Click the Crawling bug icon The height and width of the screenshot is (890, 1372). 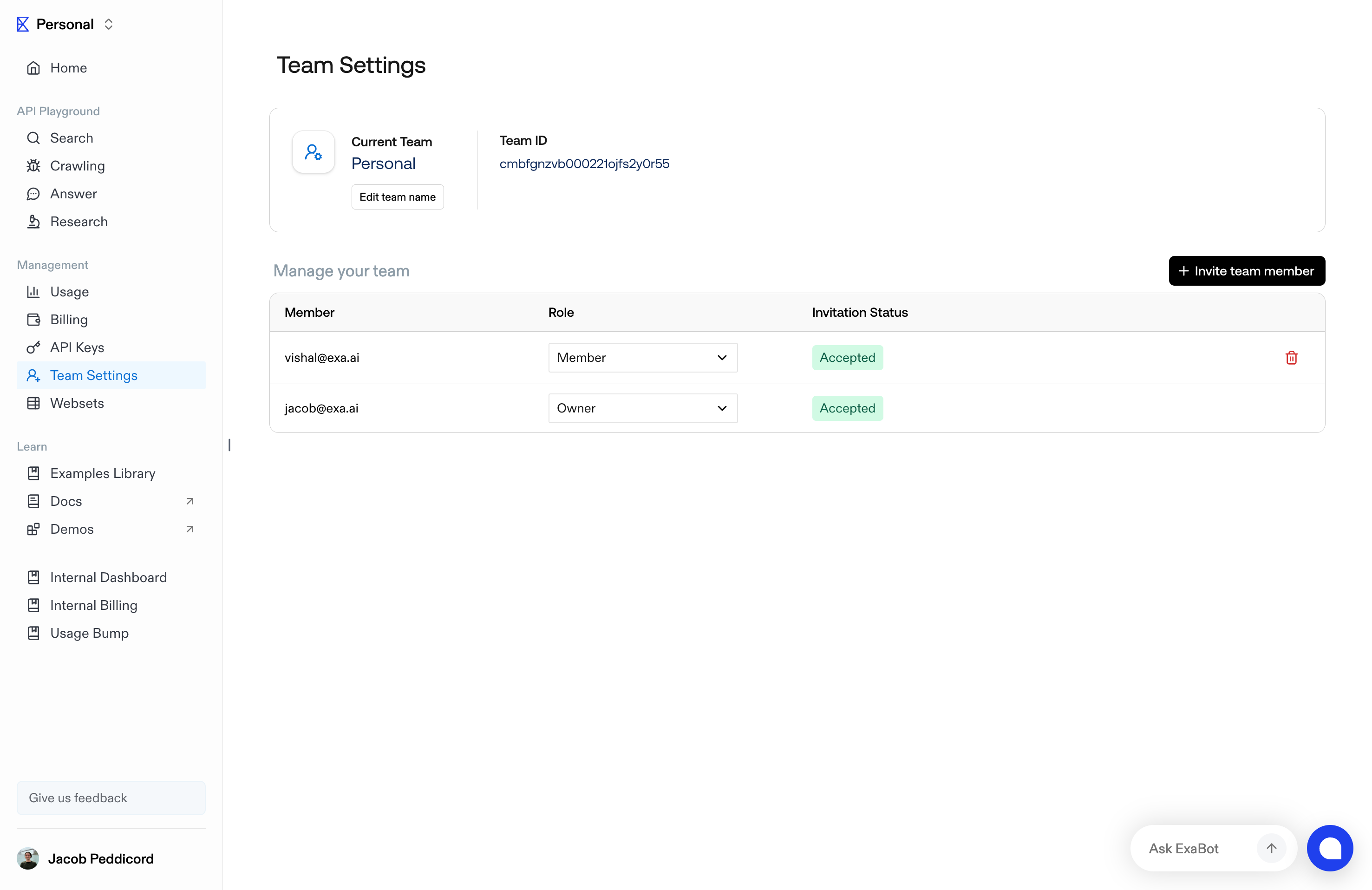[x=33, y=166]
